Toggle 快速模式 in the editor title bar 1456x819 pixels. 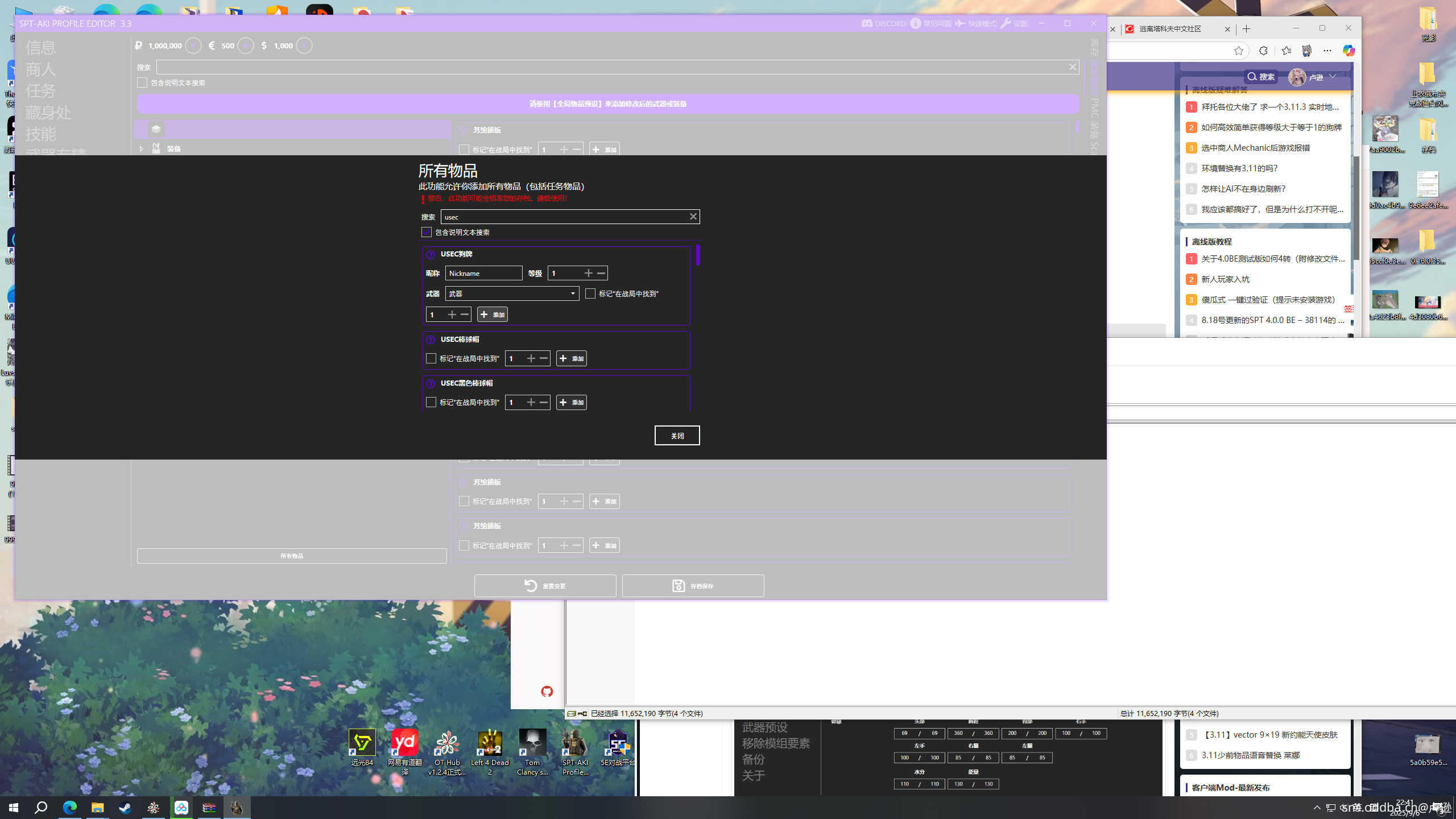975,23
